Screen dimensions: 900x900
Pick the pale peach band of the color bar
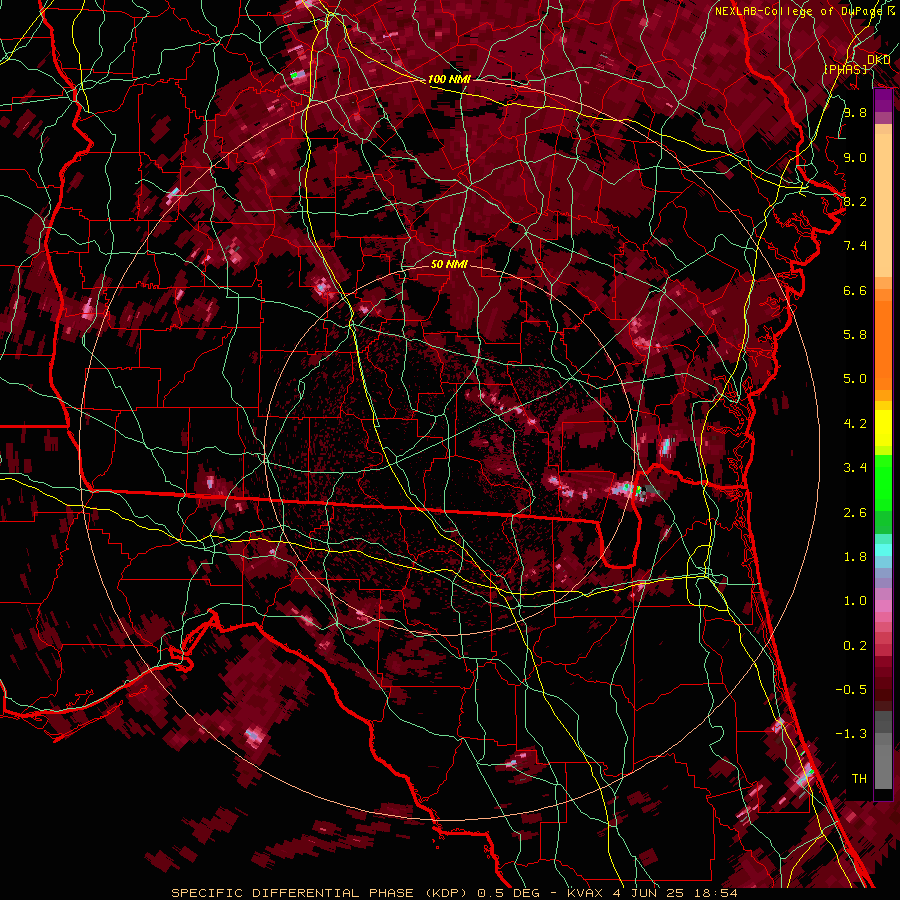883,207
